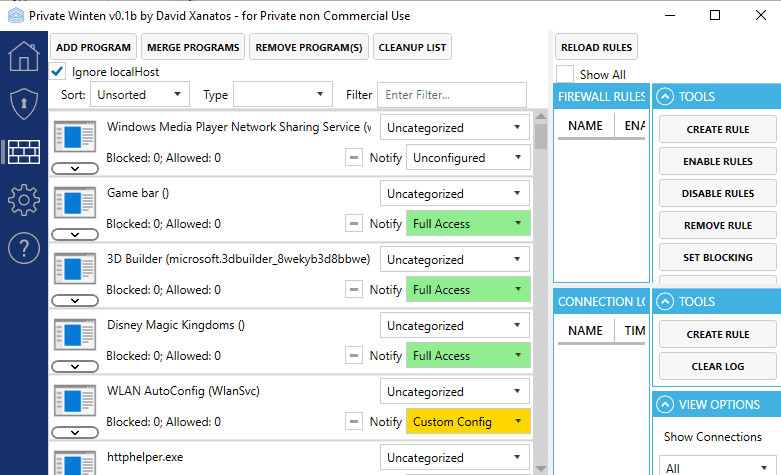Click the ADD PROGRAM button
Screen dimensions: 781x475
pos(93,47)
